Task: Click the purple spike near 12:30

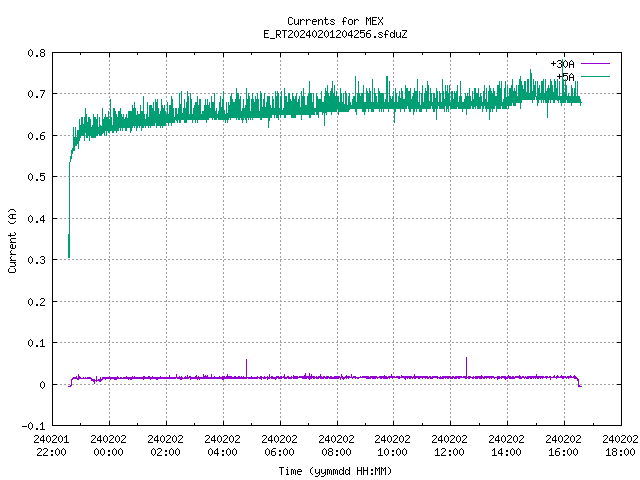Action: point(467,367)
